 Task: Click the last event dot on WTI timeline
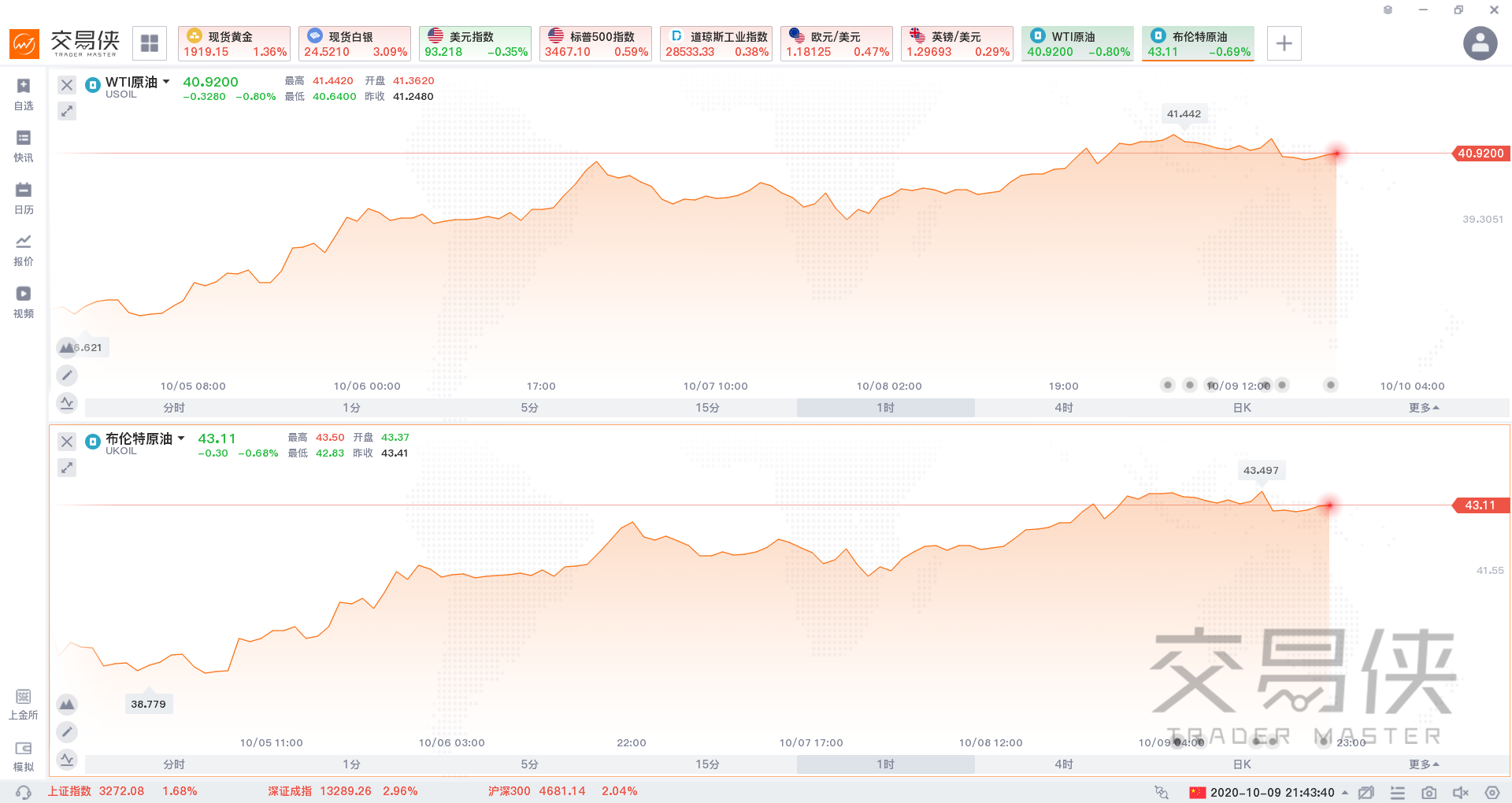1331,385
